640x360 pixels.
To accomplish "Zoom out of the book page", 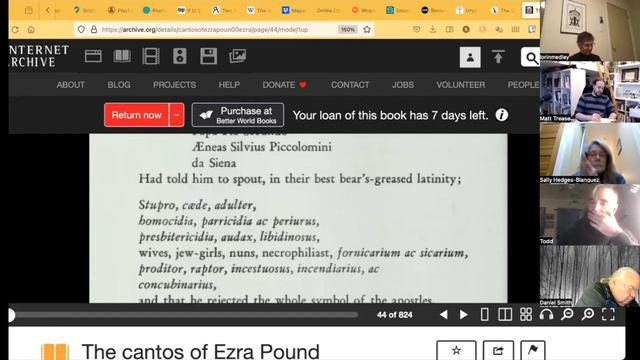I will point(567,314).
